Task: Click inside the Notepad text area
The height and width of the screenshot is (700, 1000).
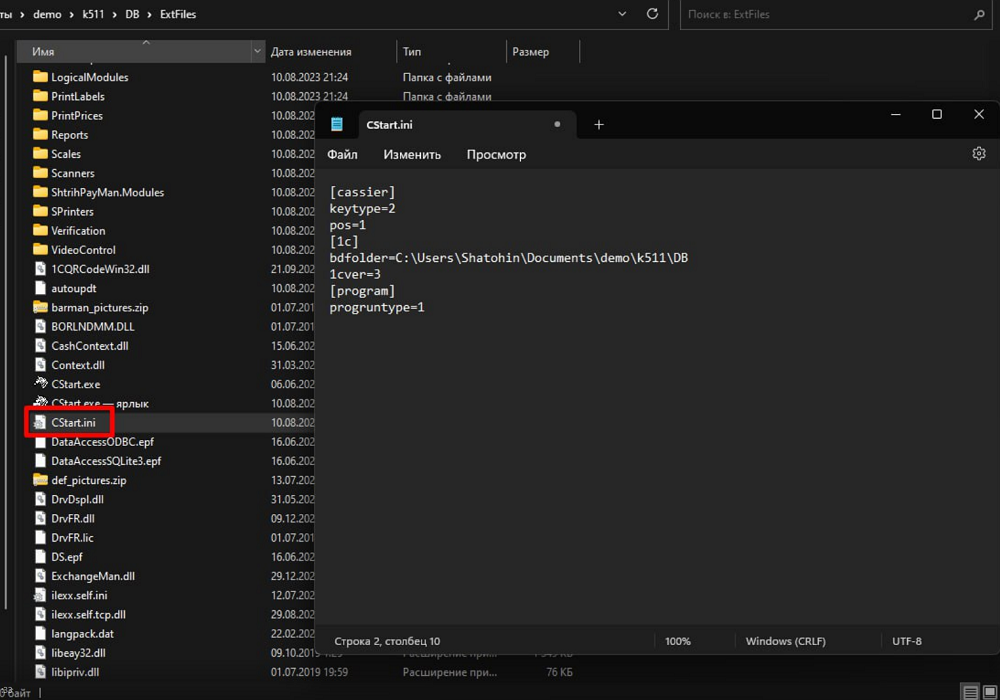Action: (657, 395)
